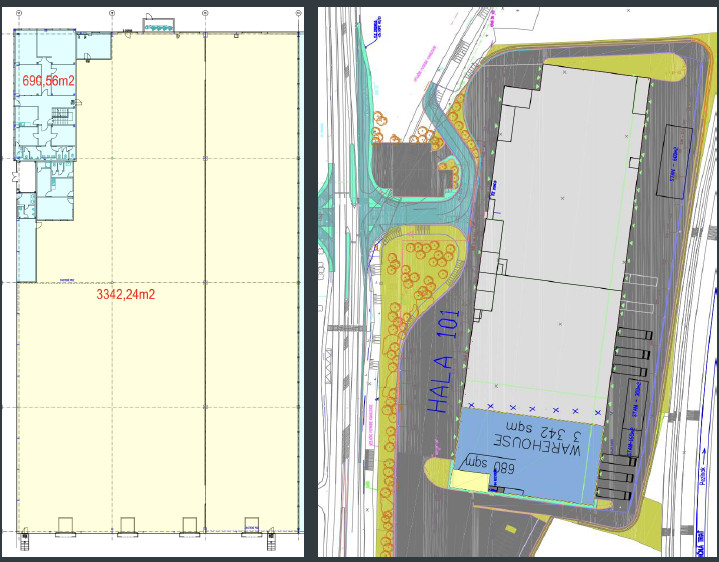Click the rightmost loading dock door at bottom
The width and height of the screenshot is (719, 562).
250,525
